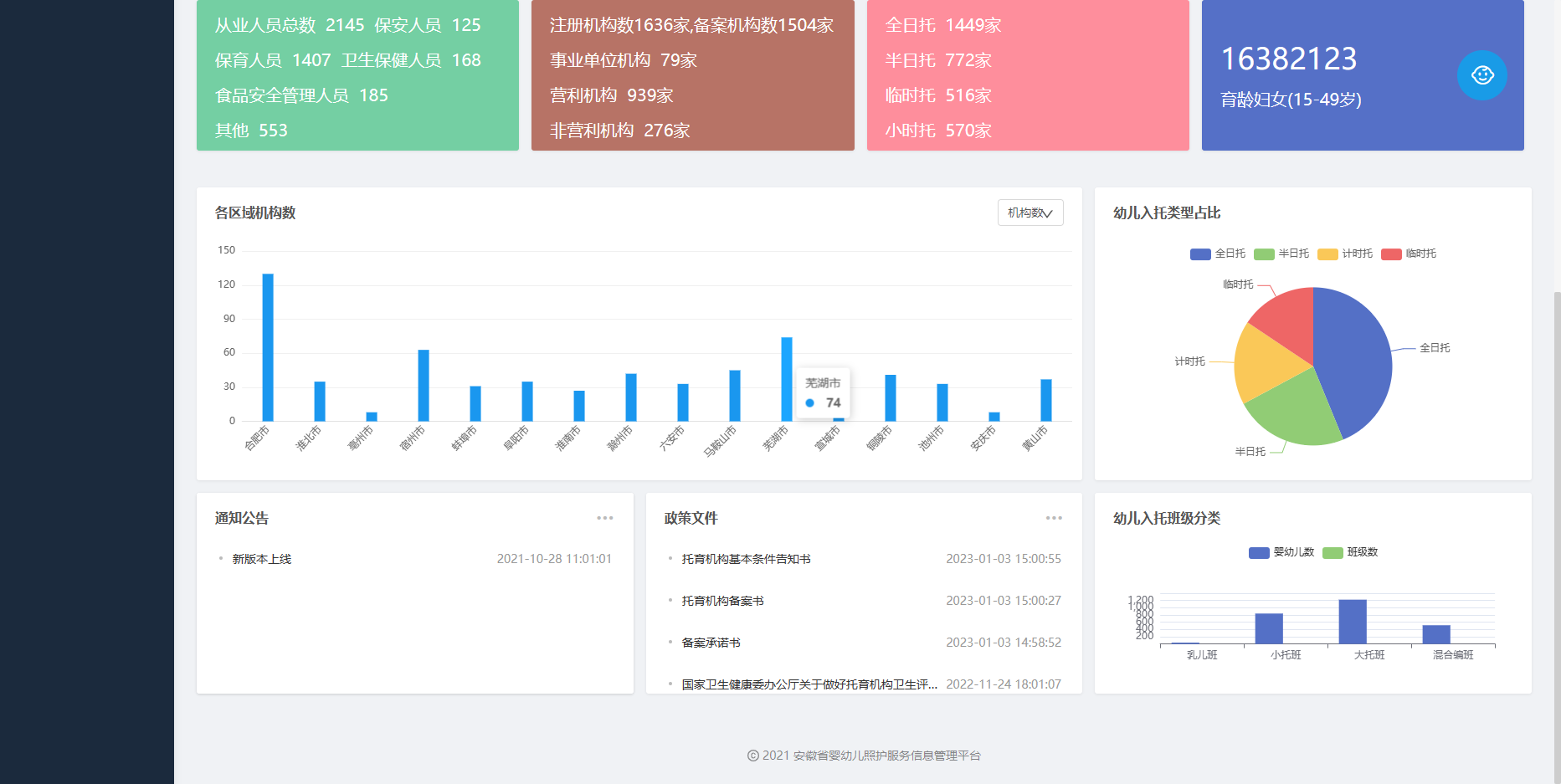This screenshot has width=1561, height=784.
Task: Click the 乳儿班 axis label
Action: coord(1202,655)
